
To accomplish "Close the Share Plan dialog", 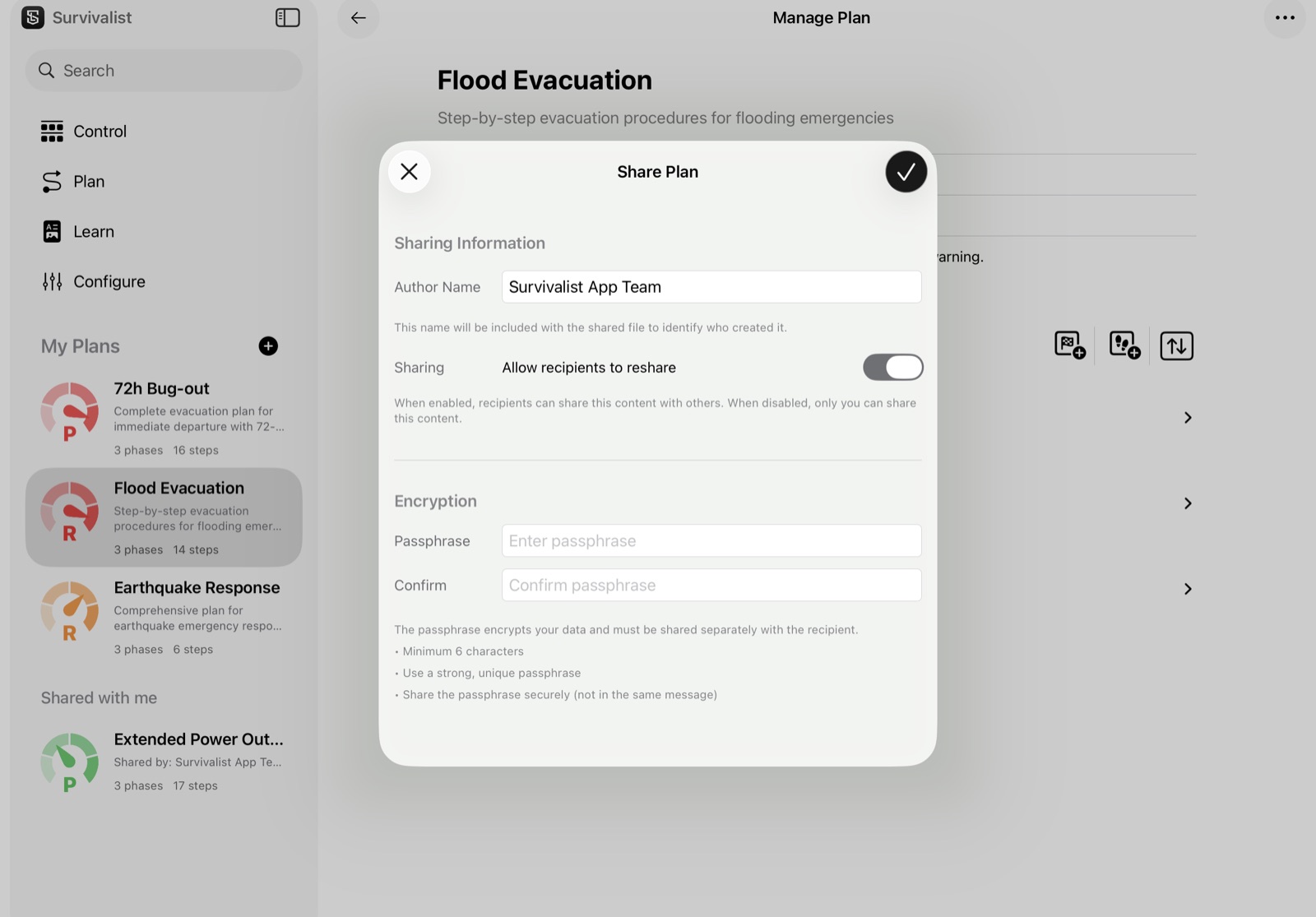I will point(409,171).
